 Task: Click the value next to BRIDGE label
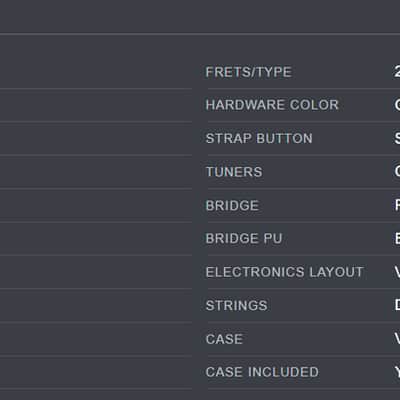coord(397,205)
